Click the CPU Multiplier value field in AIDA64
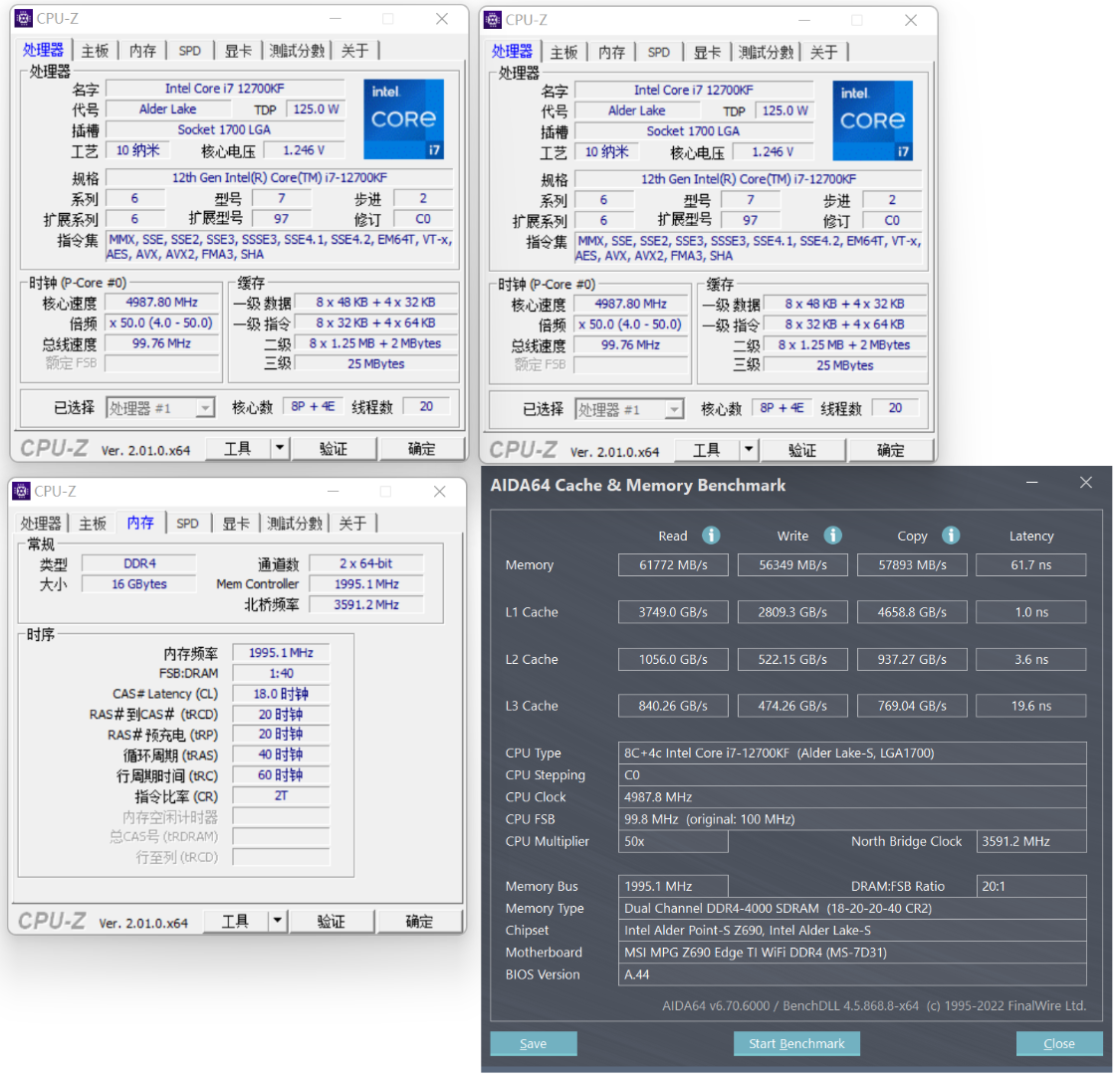This screenshot has width=1120, height=1078. coord(673,841)
